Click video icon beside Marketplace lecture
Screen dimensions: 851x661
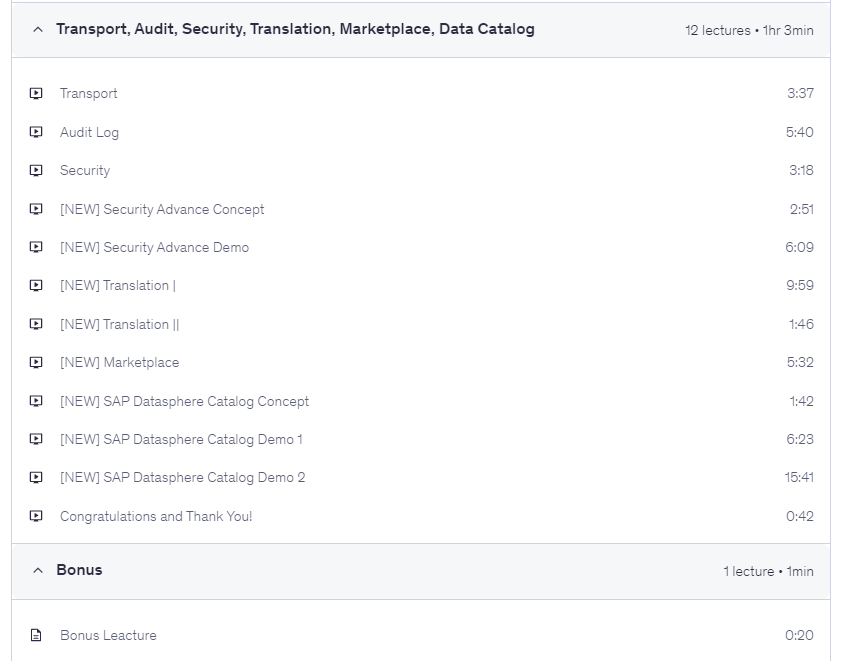(37, 363)
